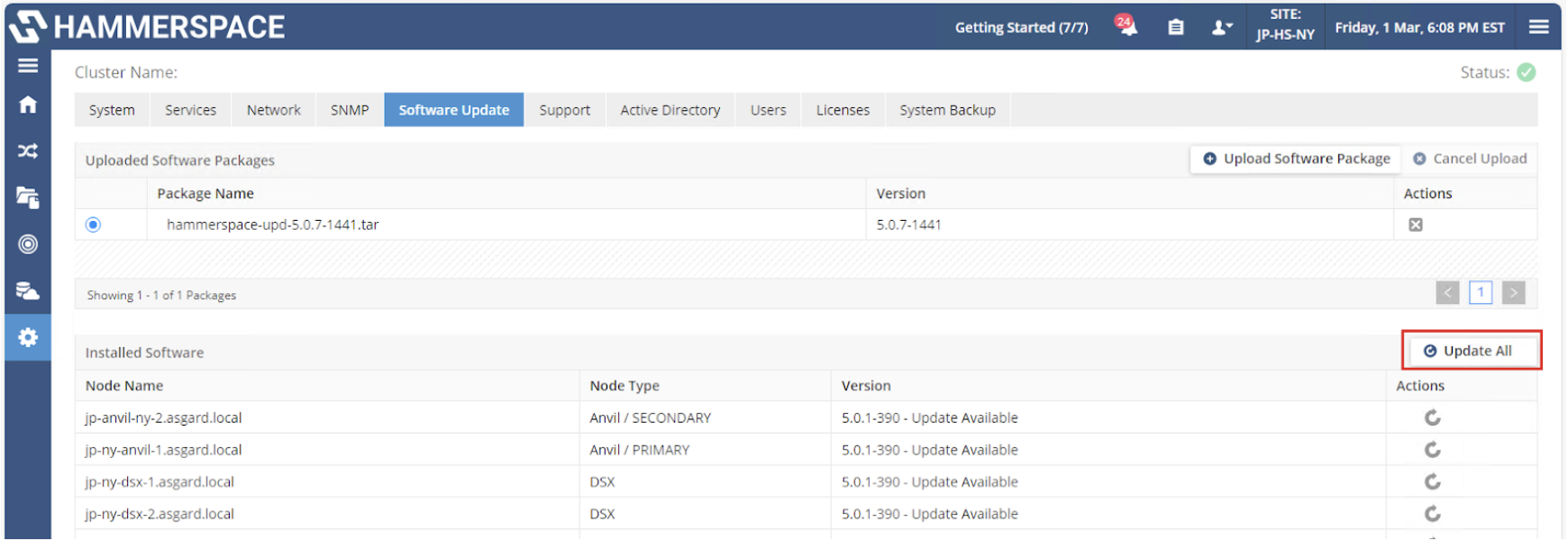Open the hamburger menu at top right

click(x=1539, y=27)
